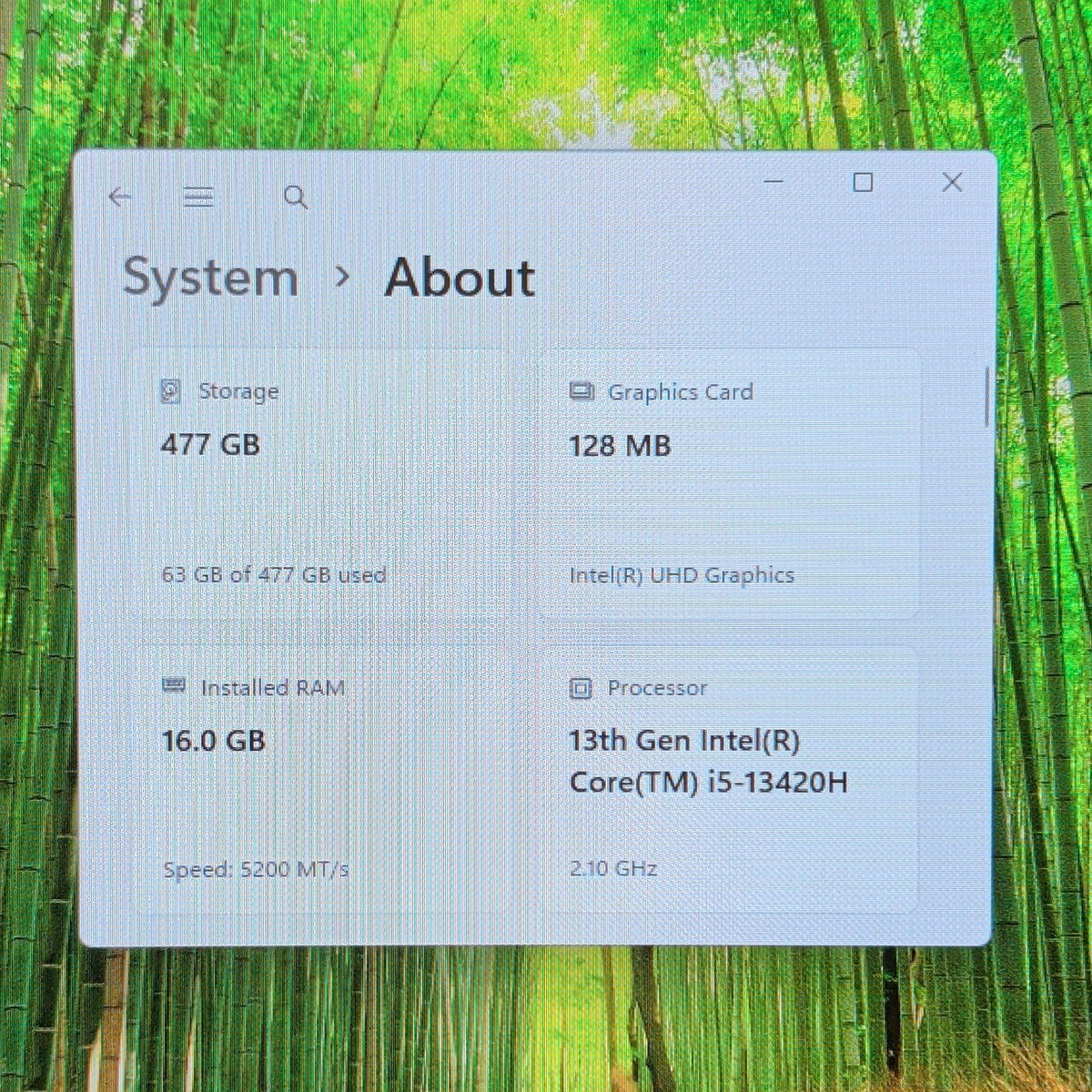Click the Storage label

[239, 391]
